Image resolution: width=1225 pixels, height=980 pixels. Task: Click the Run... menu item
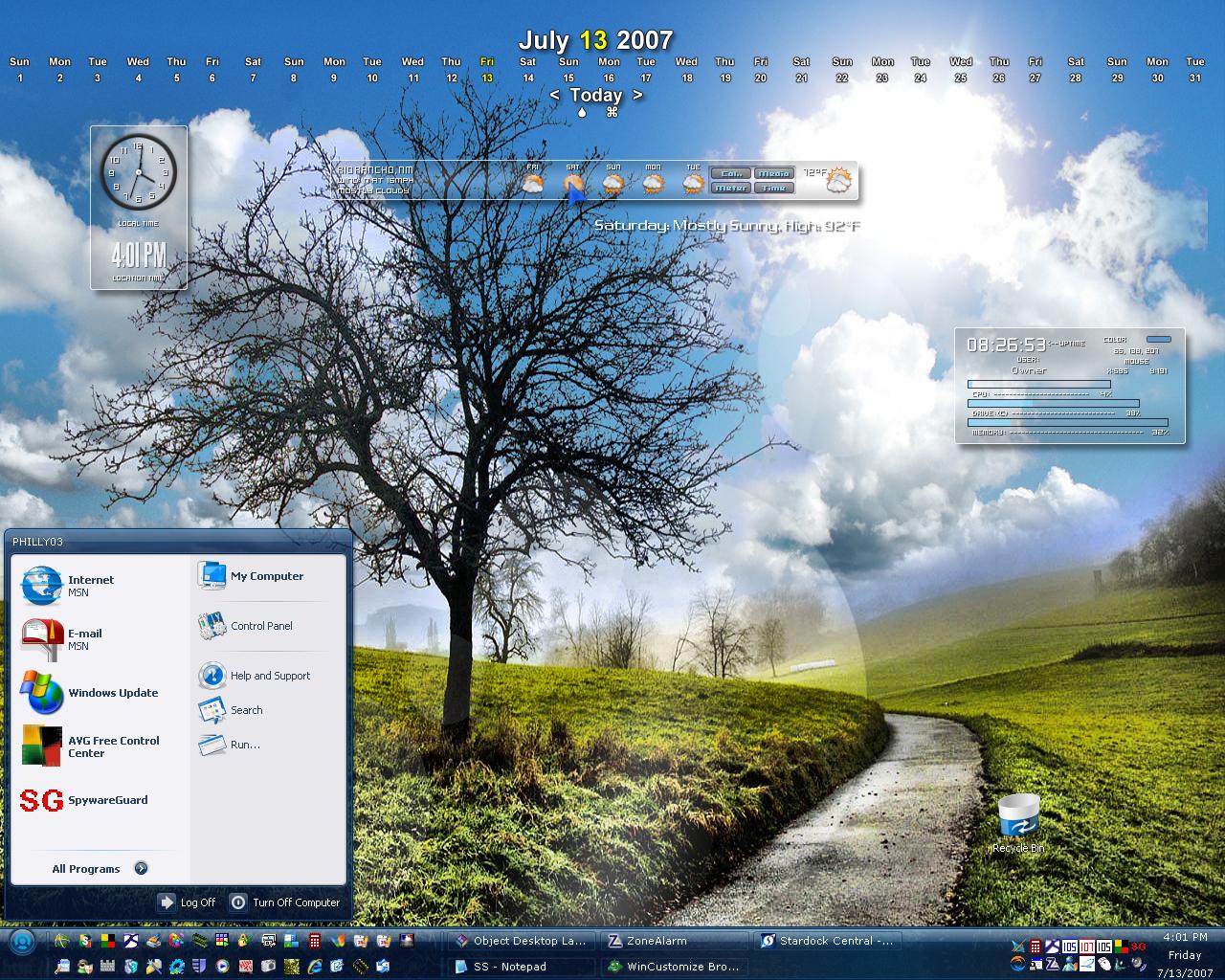pos(229,745)
